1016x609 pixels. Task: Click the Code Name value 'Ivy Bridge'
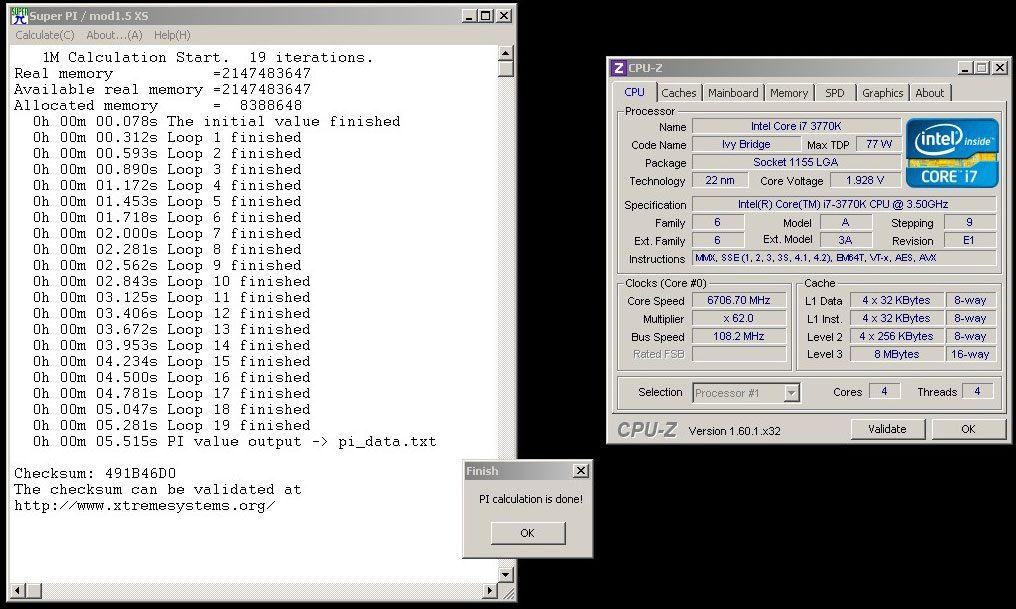pos(746,144)
